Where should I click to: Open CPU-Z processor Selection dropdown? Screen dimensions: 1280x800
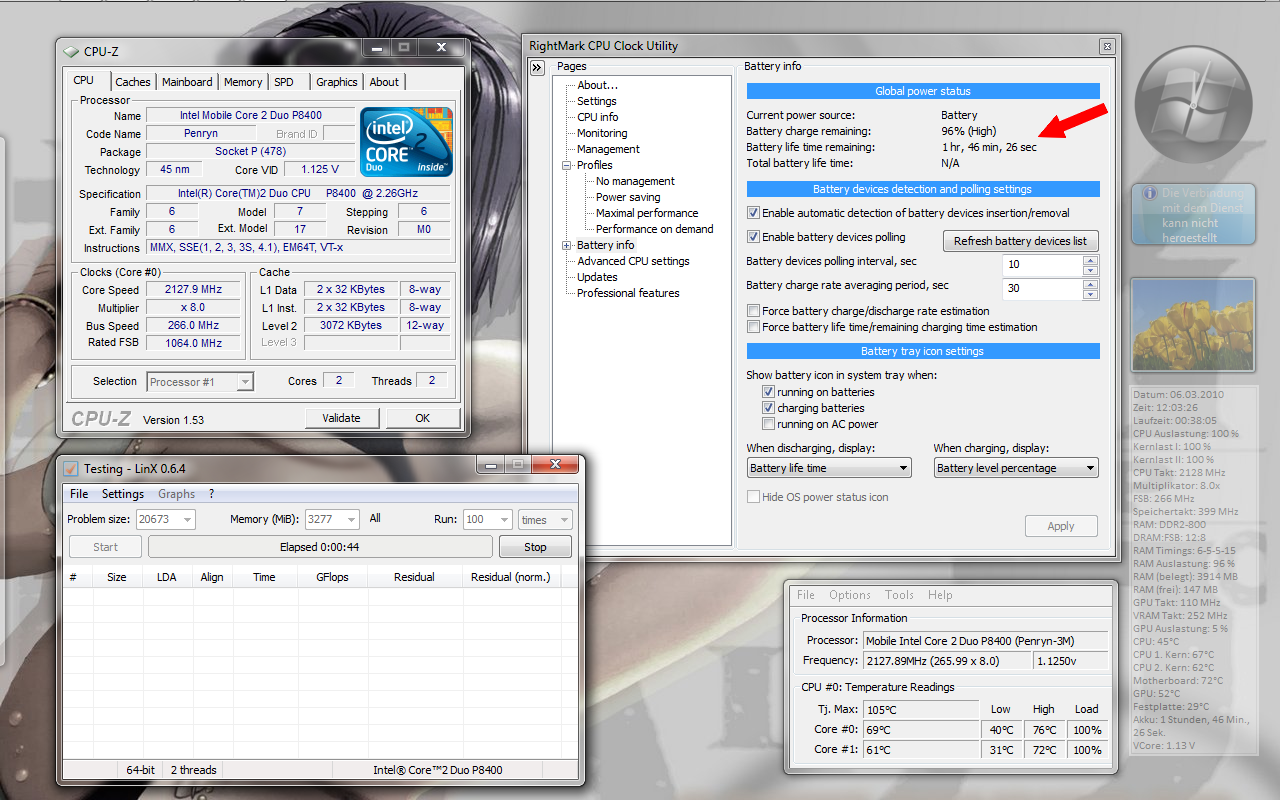pyautogui.click(x=200, y=381)
